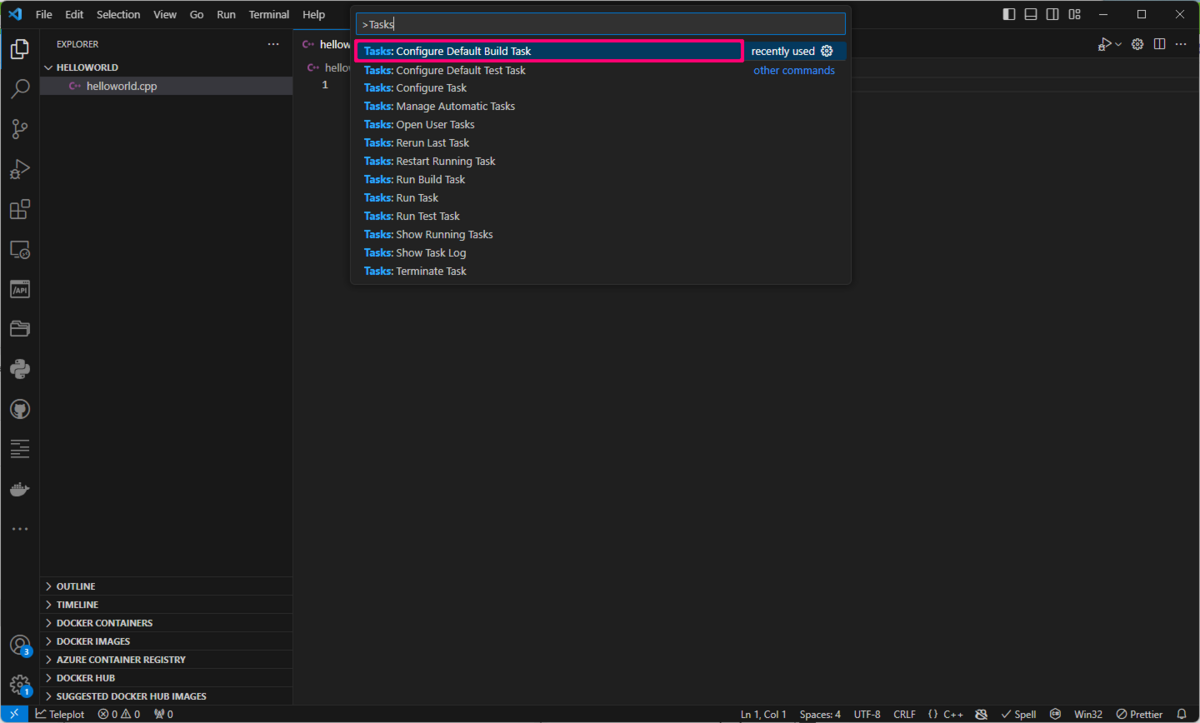Expand the SUGGESTED DOCKER HUB IMAGES section

point(167,696)
